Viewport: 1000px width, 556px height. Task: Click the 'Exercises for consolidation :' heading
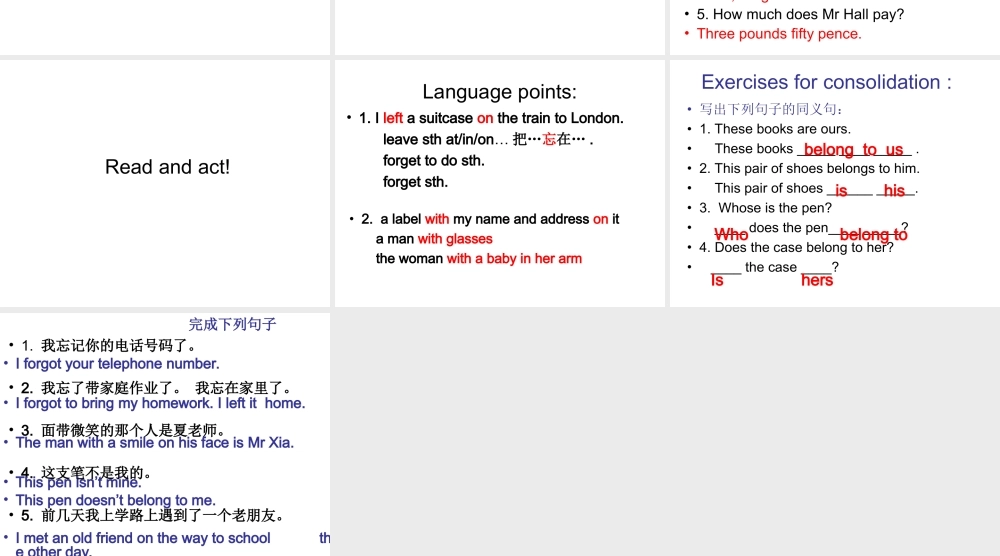[826, 82]
